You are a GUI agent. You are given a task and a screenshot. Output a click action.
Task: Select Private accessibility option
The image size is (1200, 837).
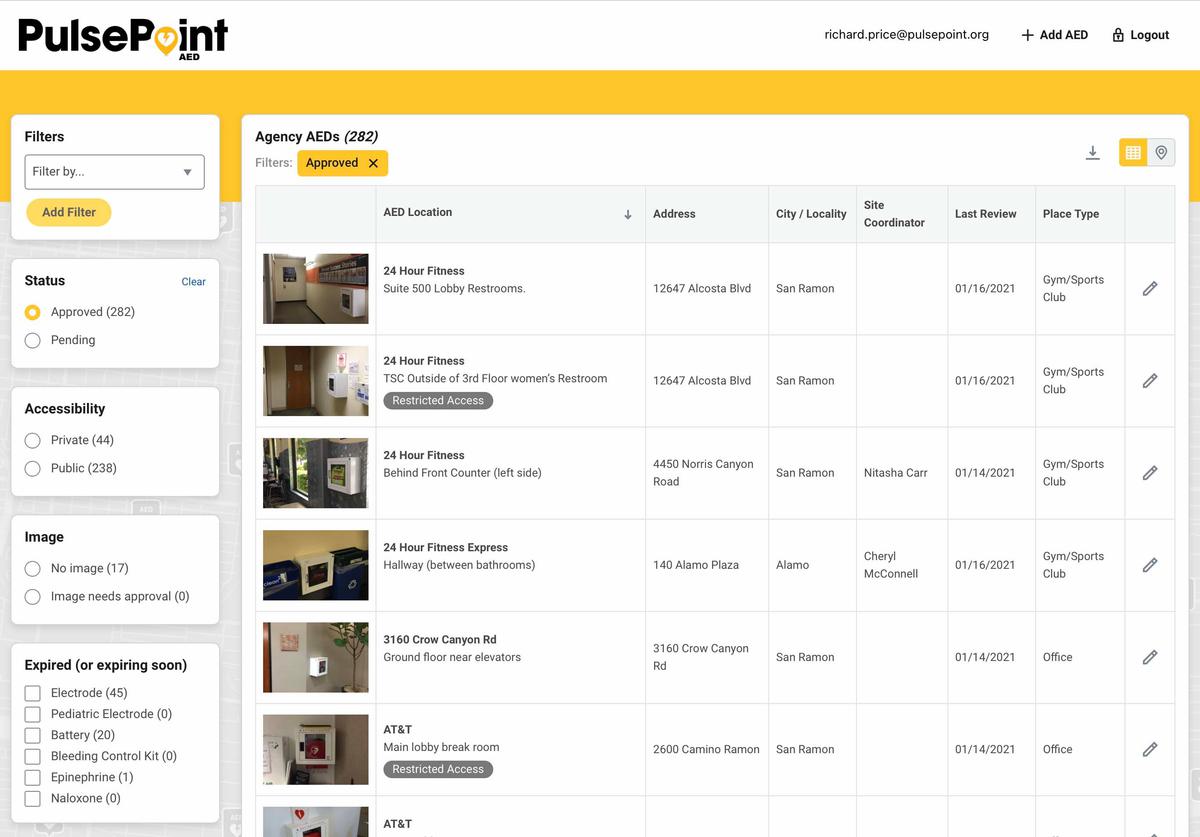(33, 440)
